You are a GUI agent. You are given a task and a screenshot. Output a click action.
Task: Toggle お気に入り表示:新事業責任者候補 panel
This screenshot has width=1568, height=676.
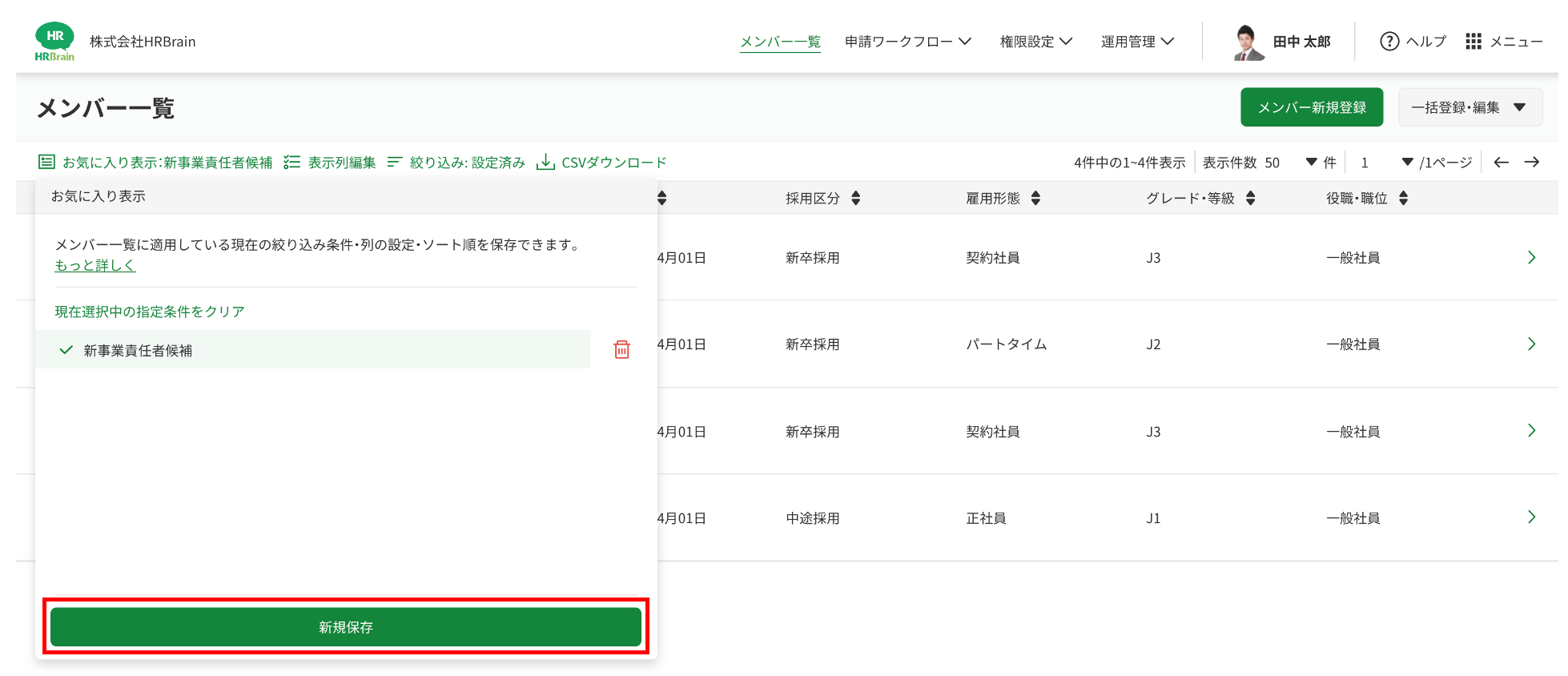[155, 163]
